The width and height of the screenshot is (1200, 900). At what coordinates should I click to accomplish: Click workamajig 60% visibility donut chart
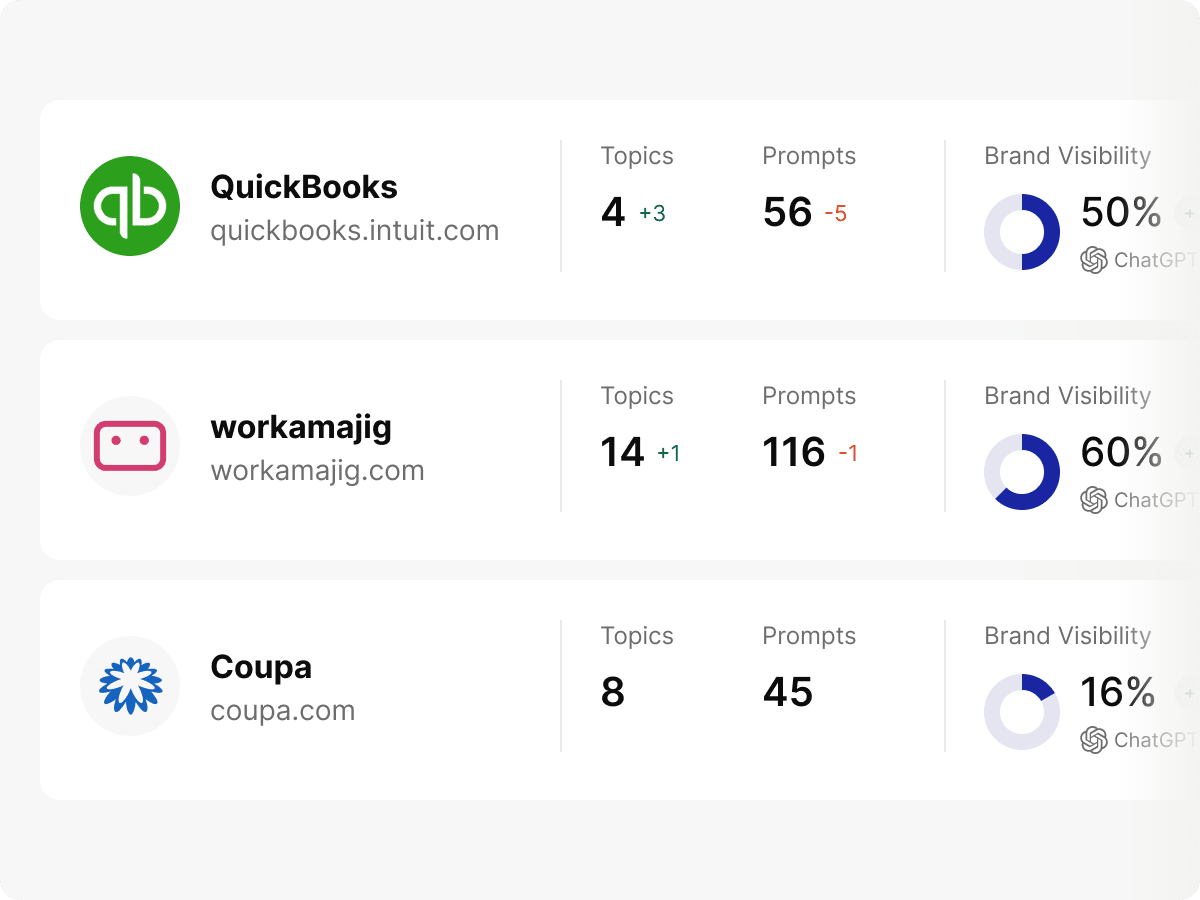1022,472
